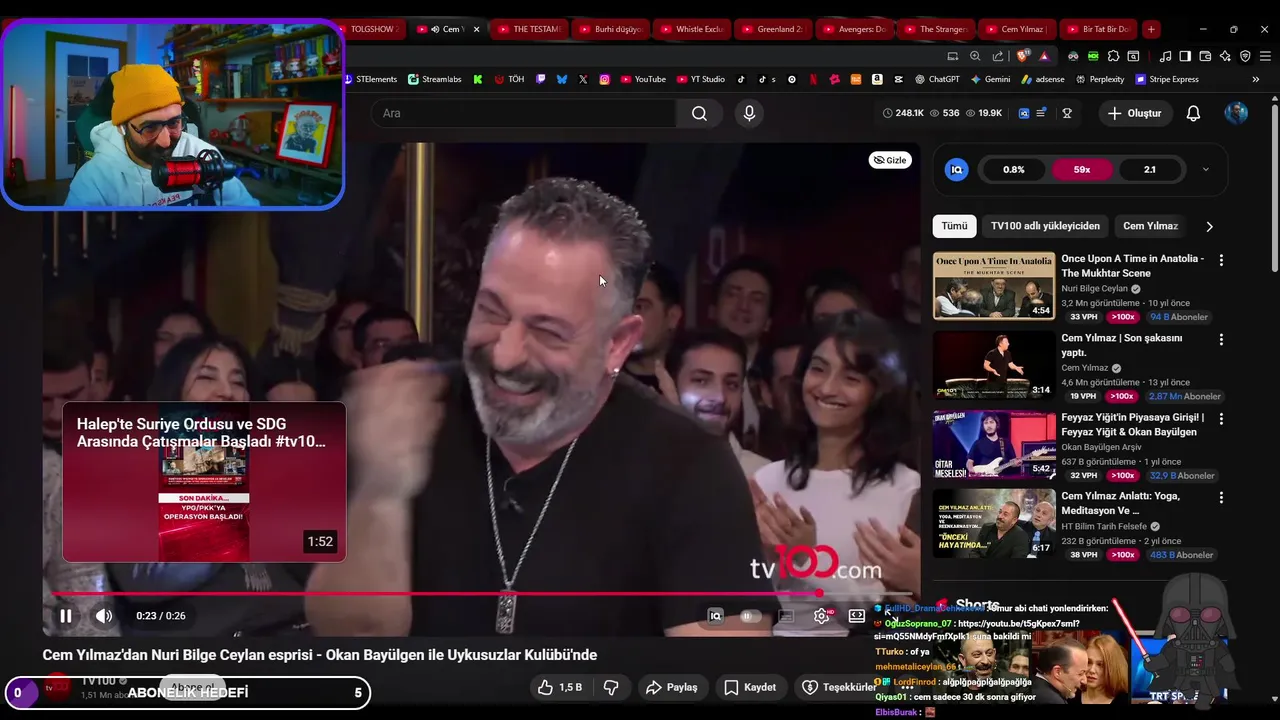Open the account avatar menu
Image resolution: width=1280 pixels, height=720 pixels.
1236,113
